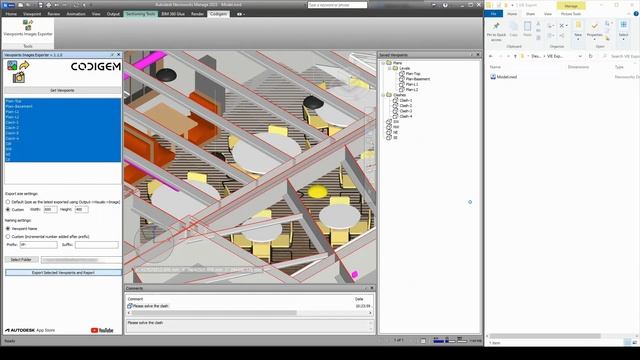Select the Custom export size radio option
Screen dimensions: 640x360
point(8,209)
